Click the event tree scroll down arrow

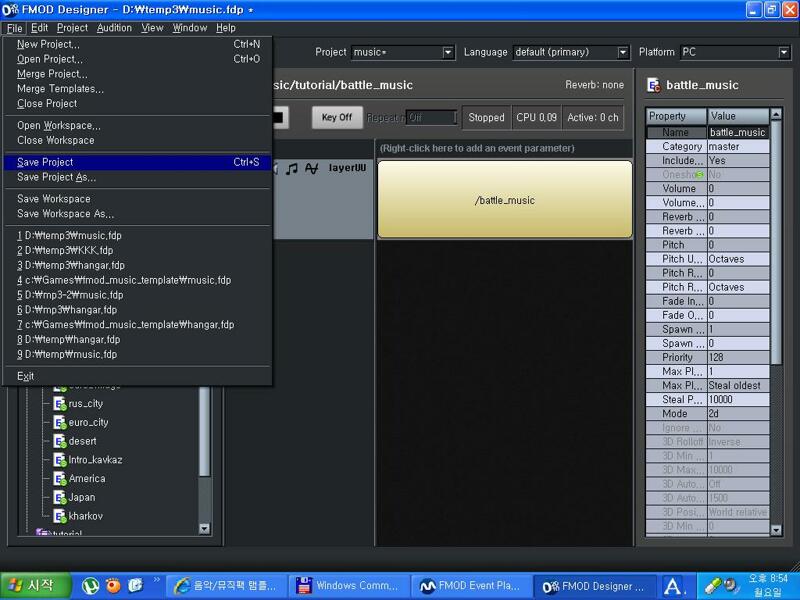pos(205,529)
